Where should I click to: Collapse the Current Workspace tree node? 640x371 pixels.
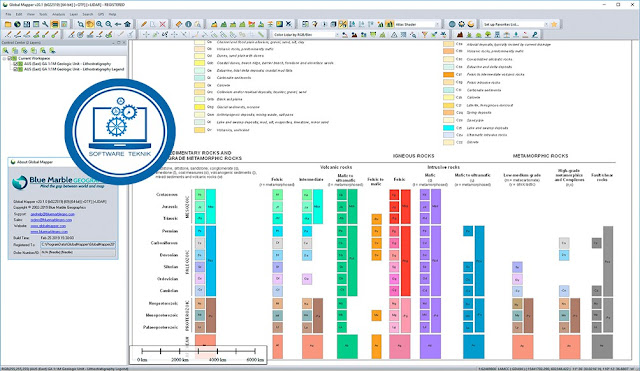click(4, 58)
